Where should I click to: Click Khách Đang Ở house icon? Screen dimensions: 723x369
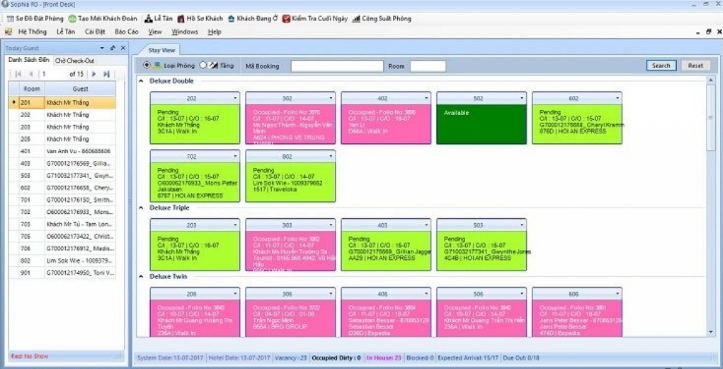coord(231,19)
